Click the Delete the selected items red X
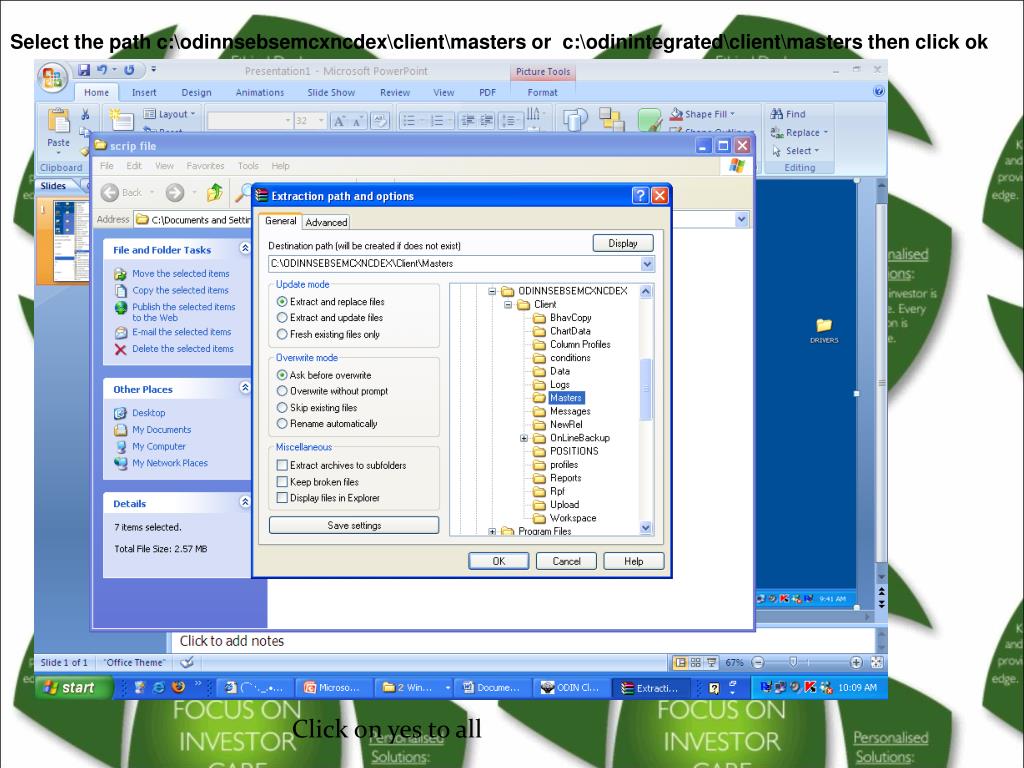This screenshot has height=768, width=1024. [x=121, y=349]
